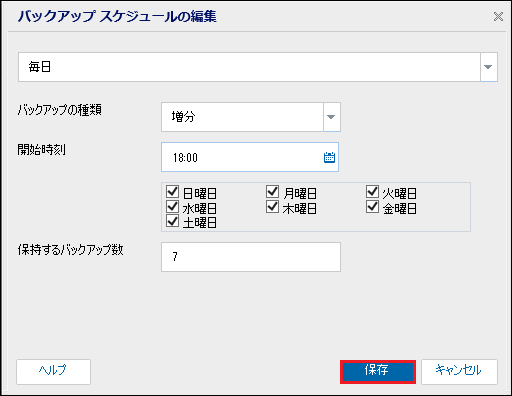Toggle the 木曜日 checkbox

tap(272, 207)
